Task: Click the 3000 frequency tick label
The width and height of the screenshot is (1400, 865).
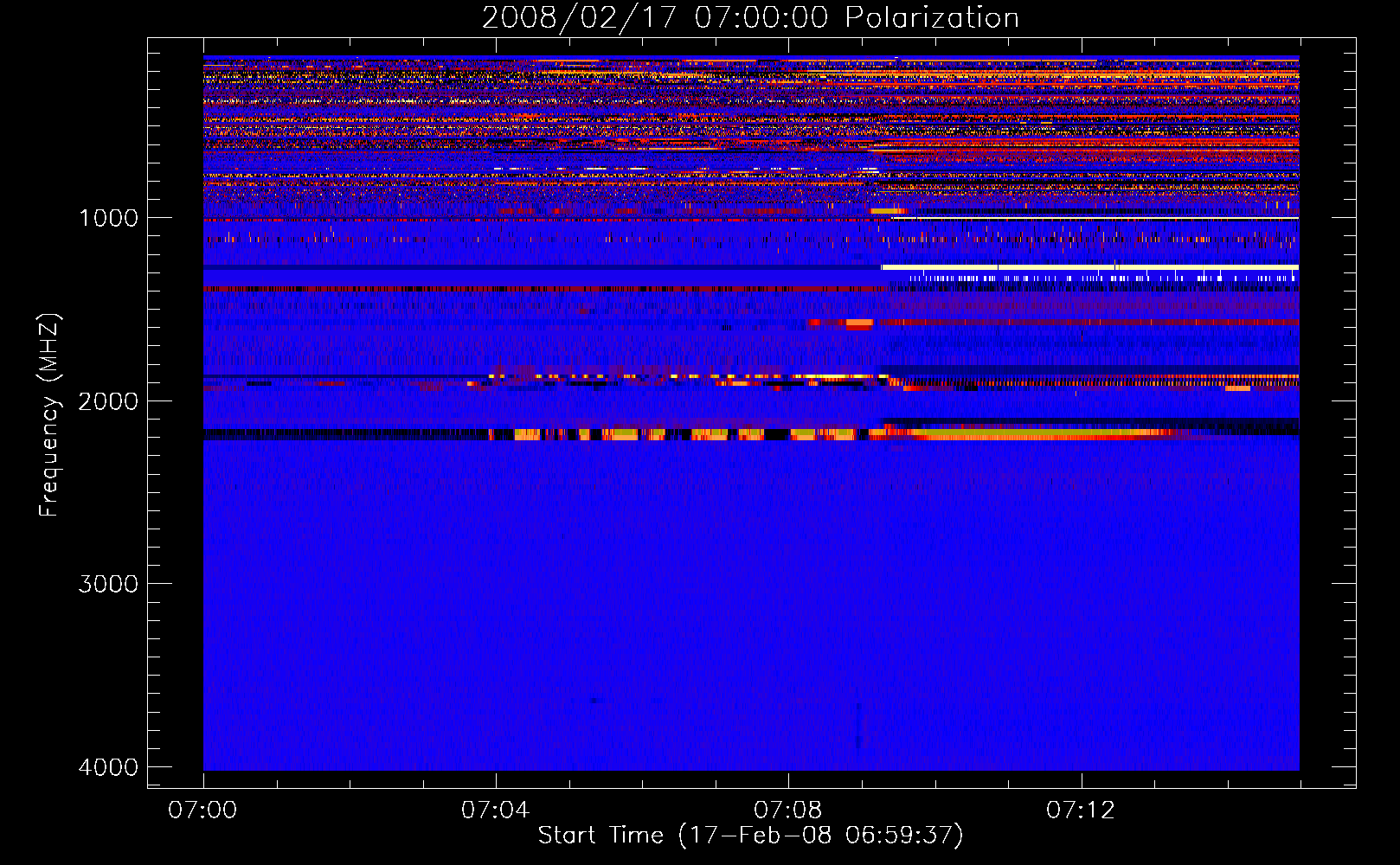Action: click(x=108, y=584)
